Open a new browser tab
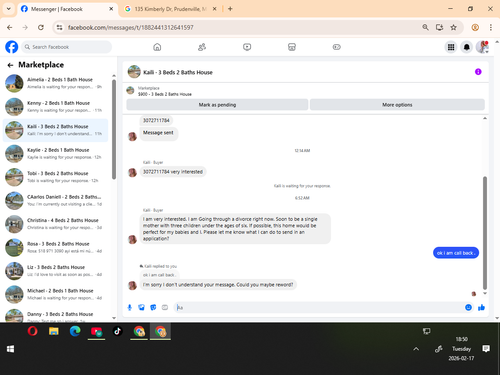 [230, 9]
